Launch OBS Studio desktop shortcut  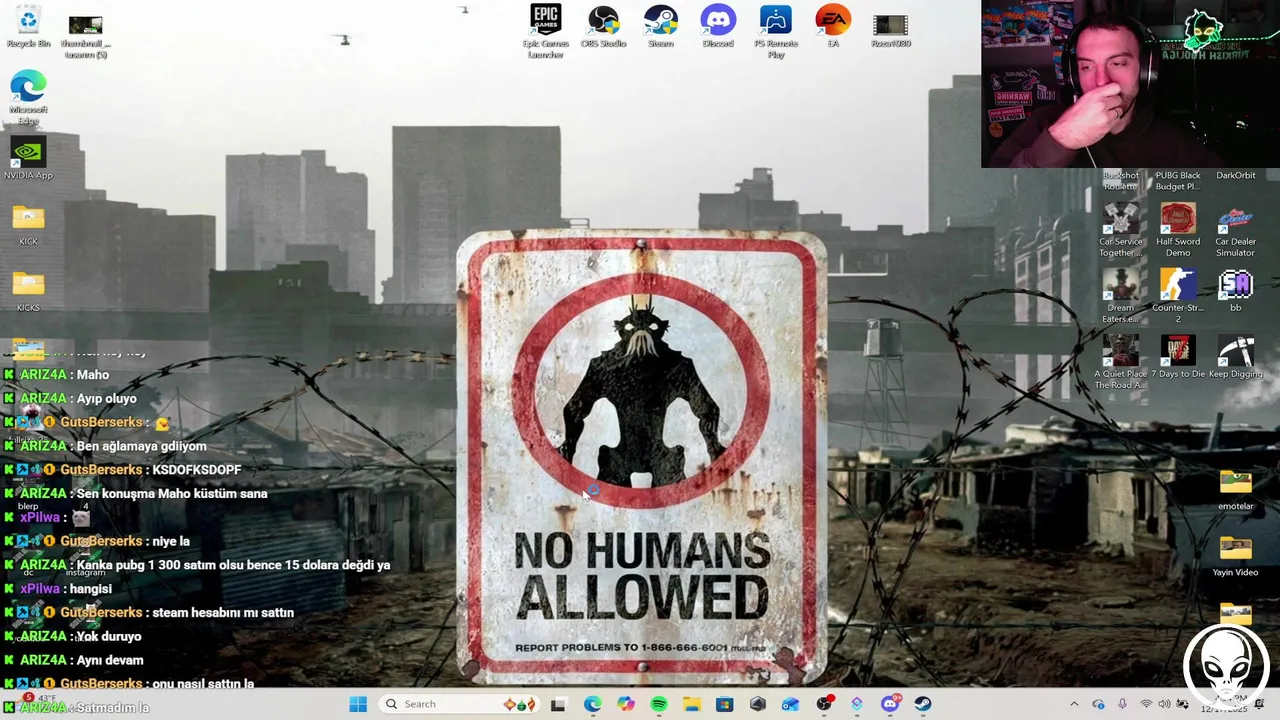[x=603, y=26]
